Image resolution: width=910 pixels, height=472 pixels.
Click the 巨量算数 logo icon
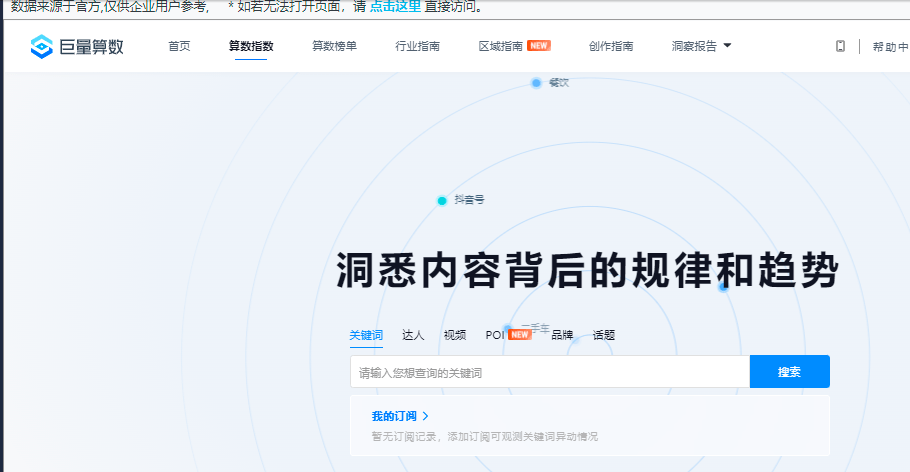tap(41, 46)
